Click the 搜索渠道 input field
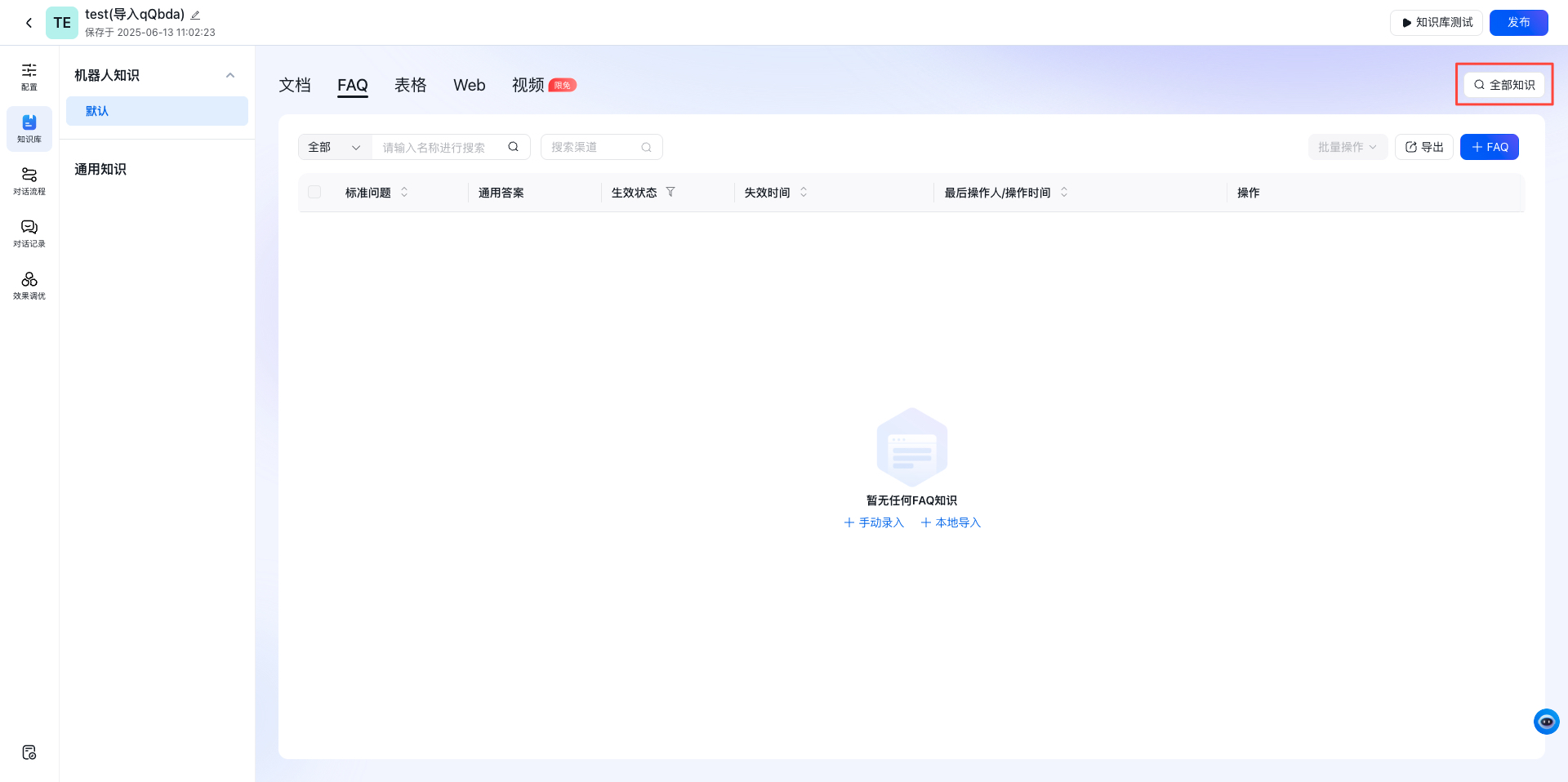The height and width of the screenshot is (782, 1568). click(592, 147)
